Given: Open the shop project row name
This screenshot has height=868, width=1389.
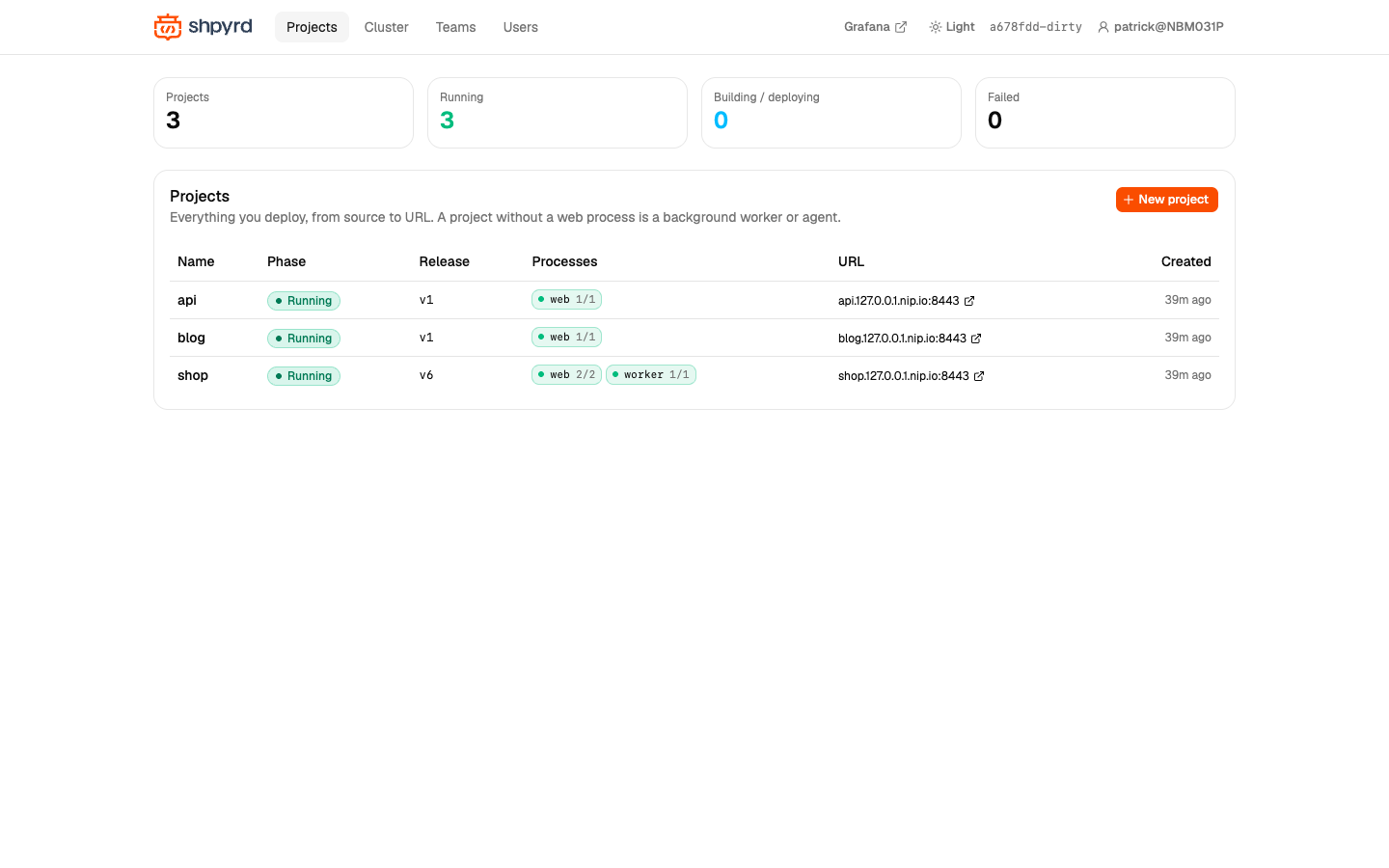Looking at the screenshot, I should click(x=193, y=375).
